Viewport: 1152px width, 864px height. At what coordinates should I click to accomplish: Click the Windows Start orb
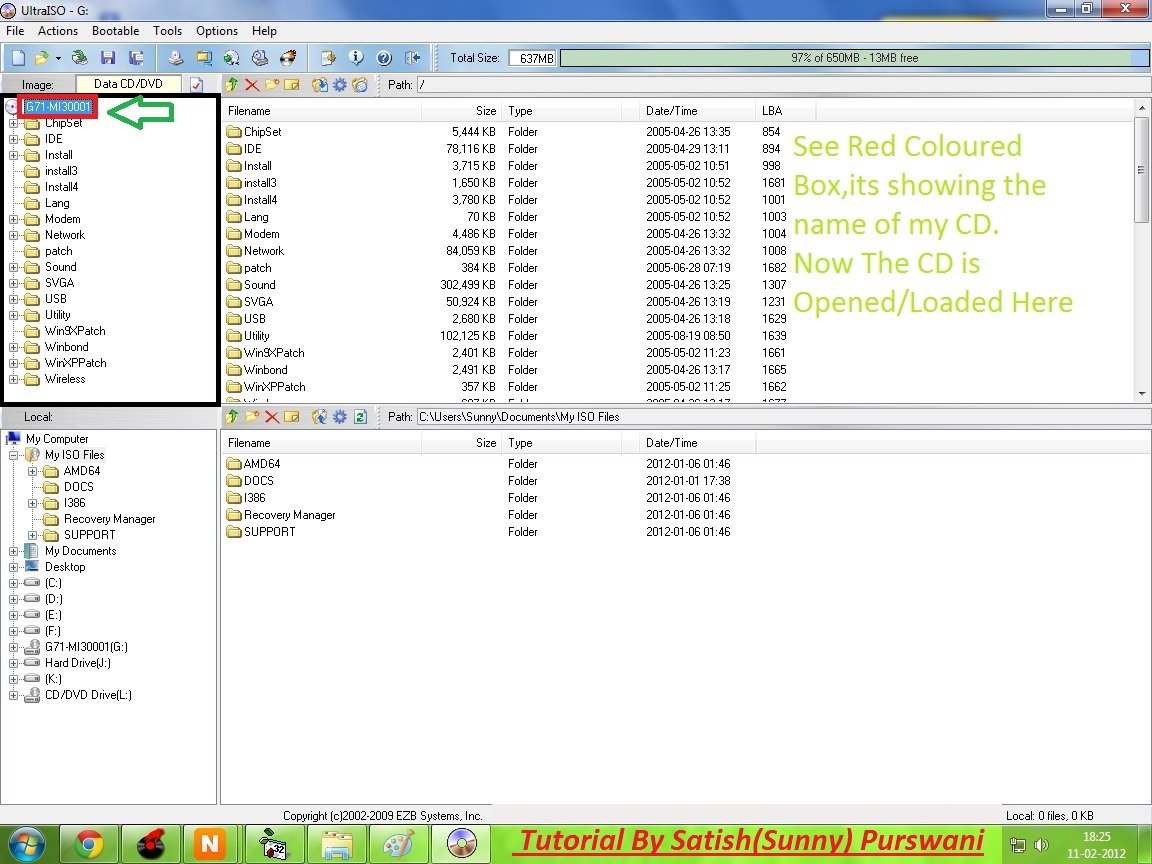pos(26,844)
